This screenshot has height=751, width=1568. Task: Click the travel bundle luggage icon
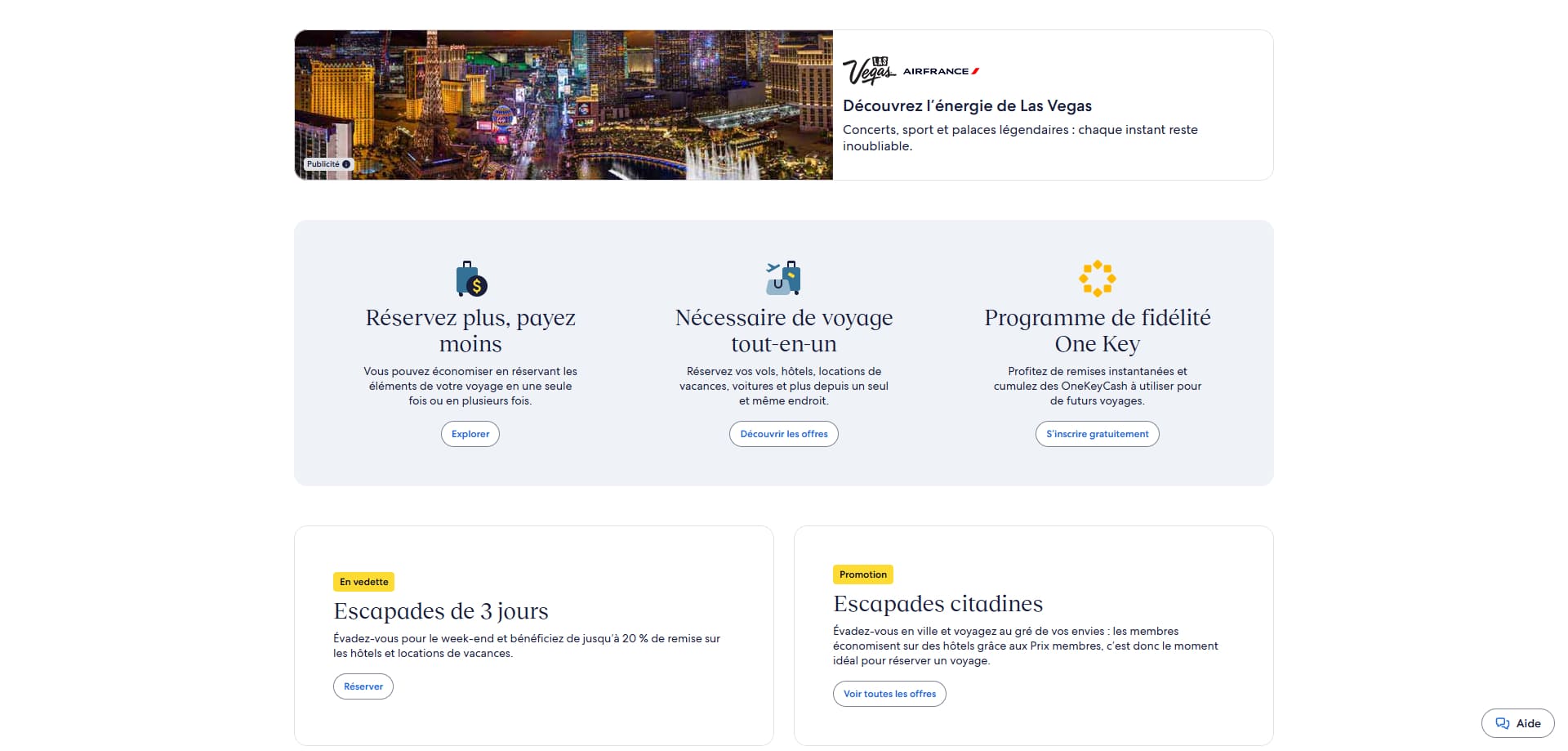click(784, 278)
